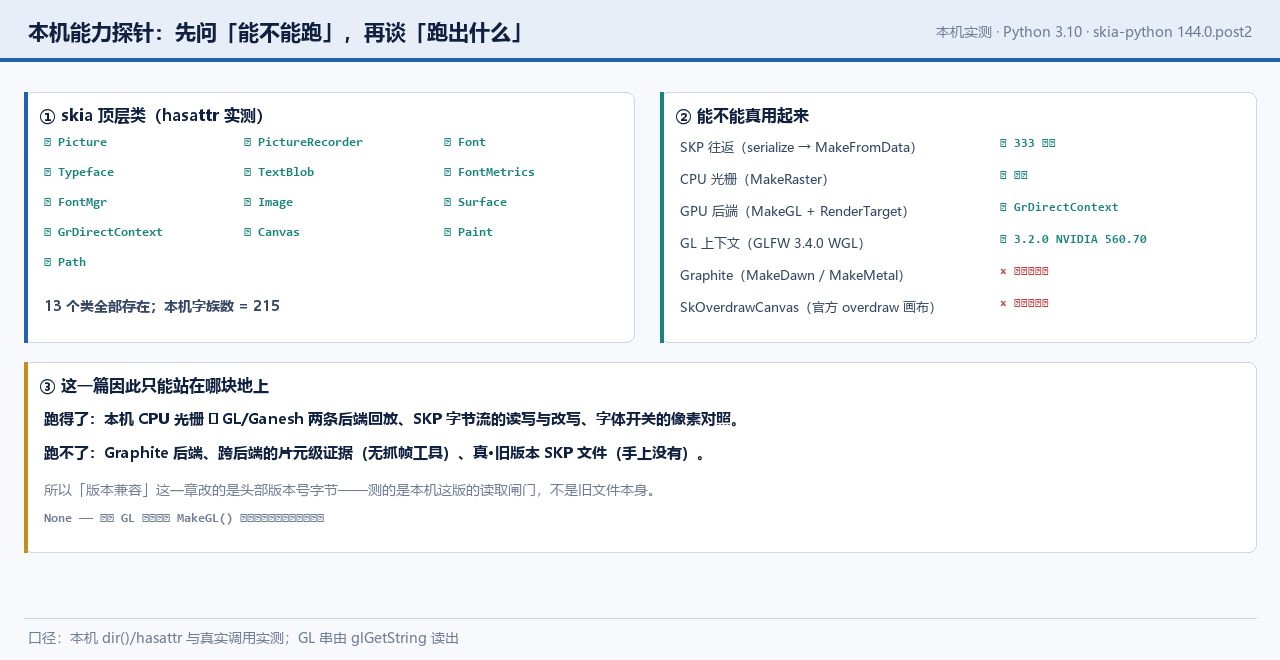The image size is (1280, 660).
Task: Select the note starting '所以「版本兼容」这一章'
Action: coord(350,490)
